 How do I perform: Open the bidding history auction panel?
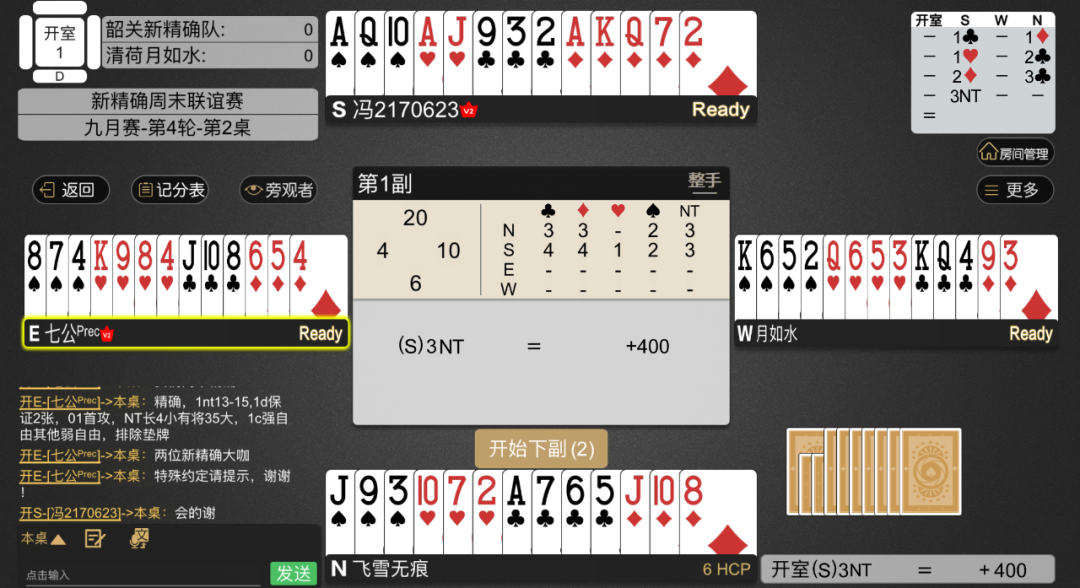point(983,72)
